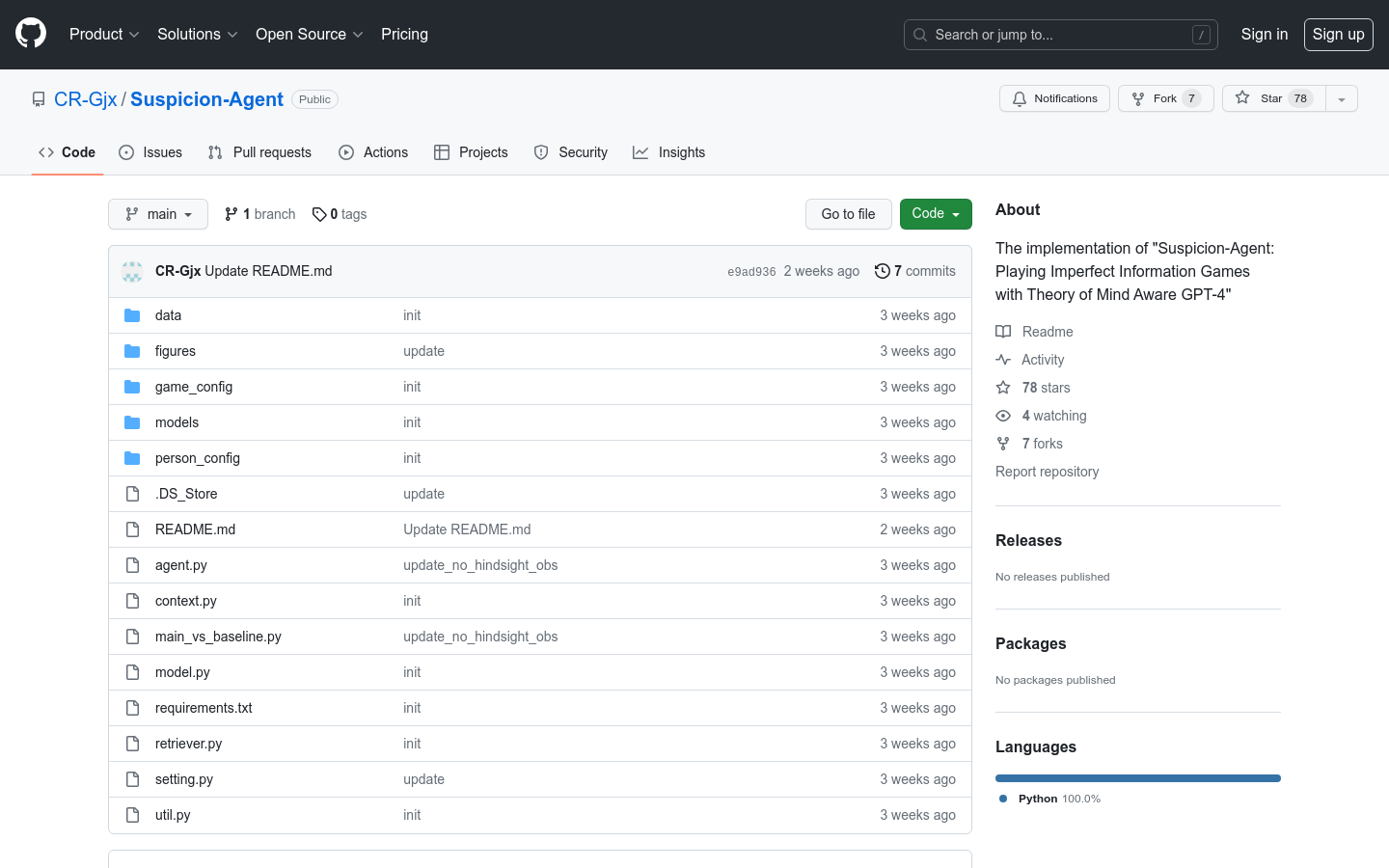Open the star lists dropdown arrow
The image size is (1389, 868).
click(x=1342, y=98)
